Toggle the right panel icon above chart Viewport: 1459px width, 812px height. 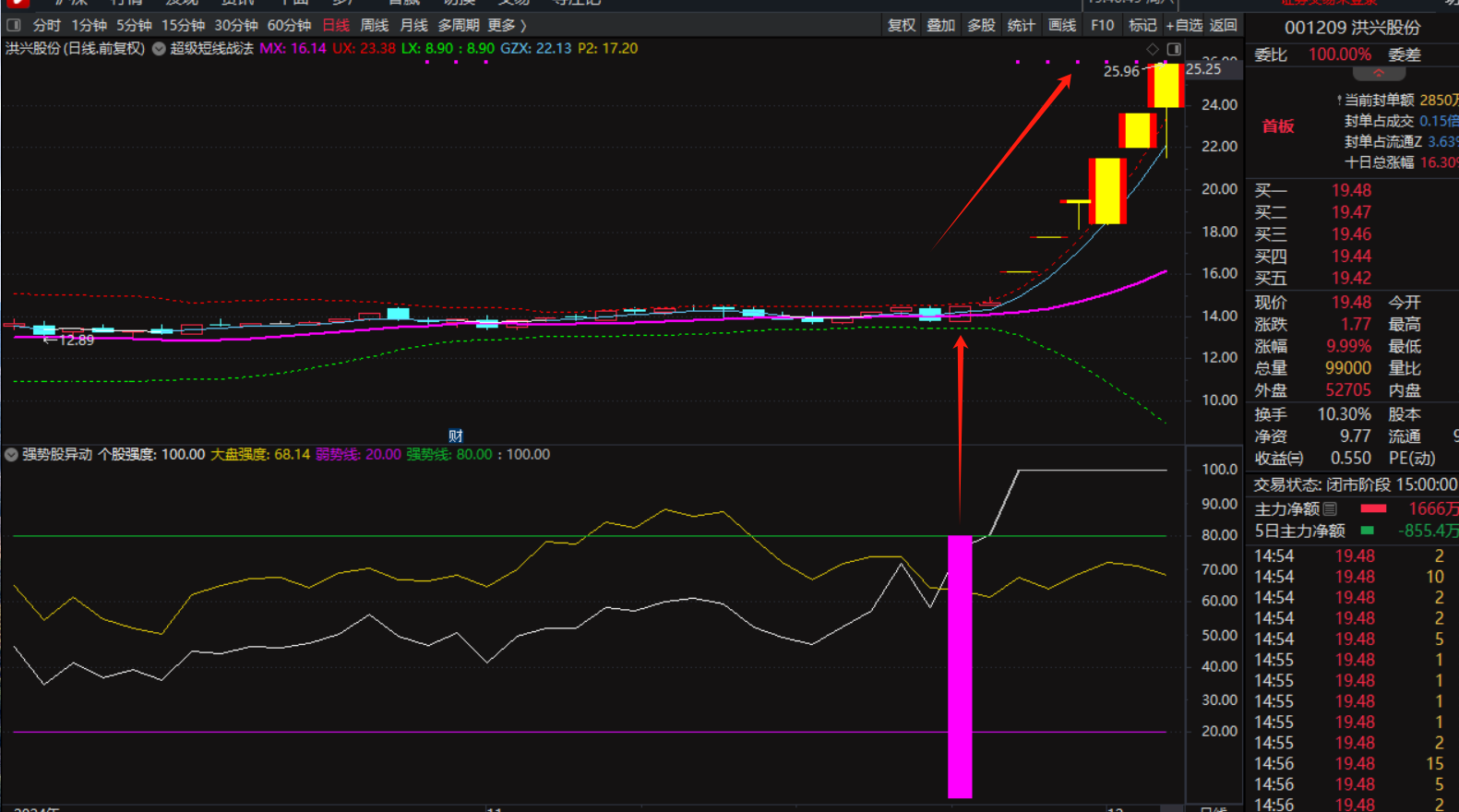(x=1174, y=49)
